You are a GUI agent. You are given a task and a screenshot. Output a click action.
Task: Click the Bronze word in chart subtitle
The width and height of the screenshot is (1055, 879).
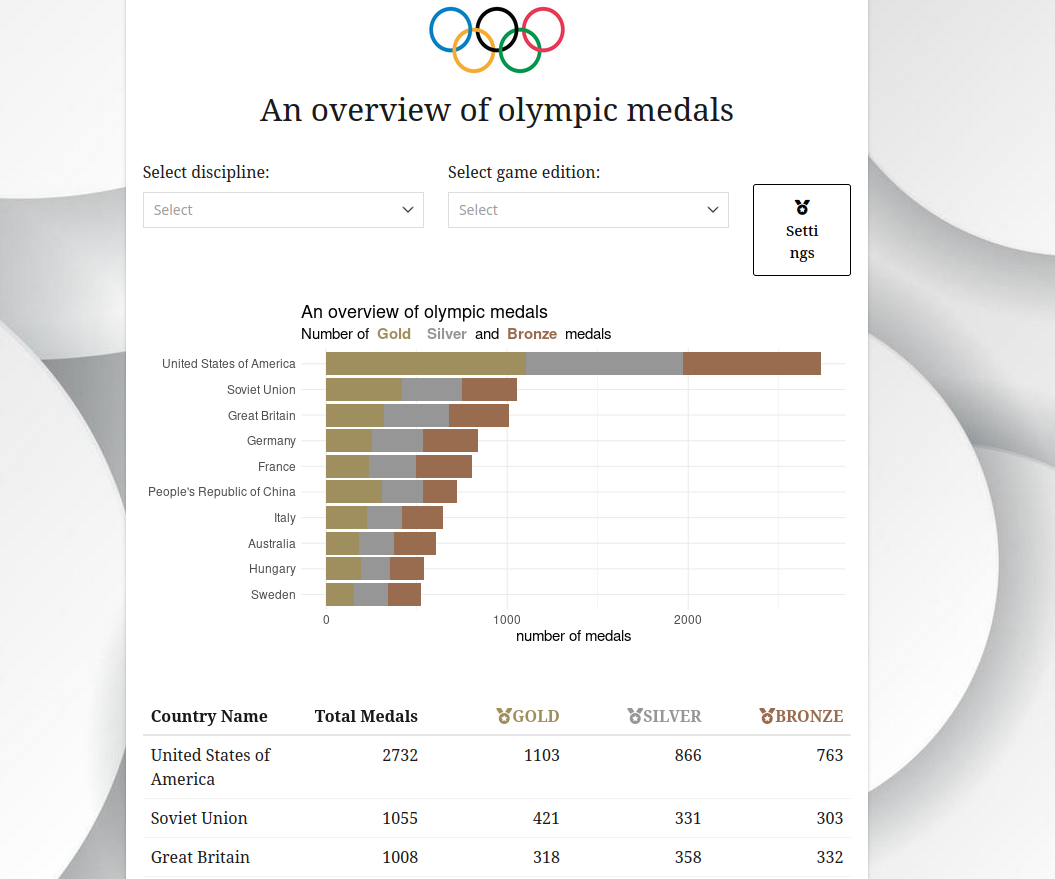click(532, 334)
